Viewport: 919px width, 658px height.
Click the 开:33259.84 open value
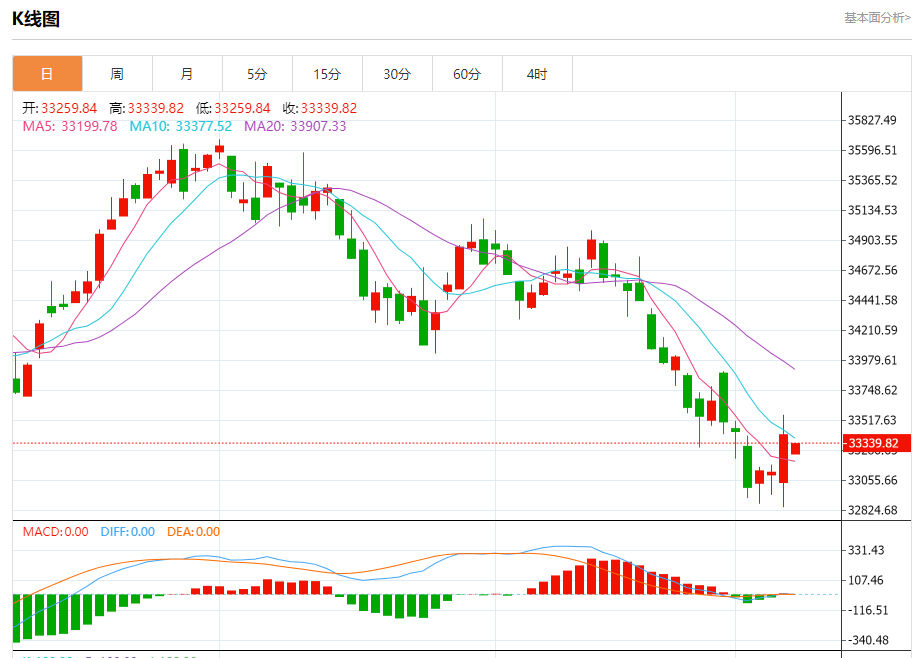60,108
